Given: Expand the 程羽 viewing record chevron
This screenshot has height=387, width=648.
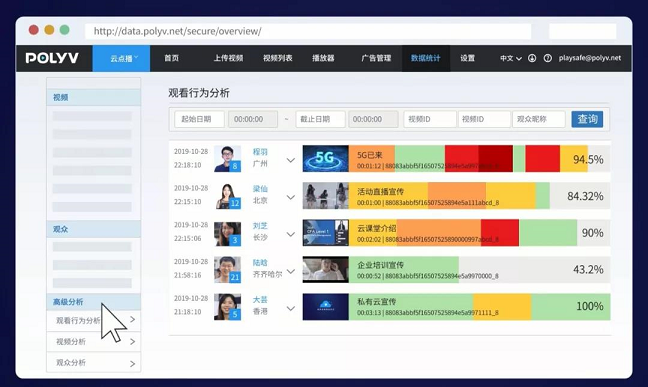Looking at the screenshot, I should pos(291,160).
